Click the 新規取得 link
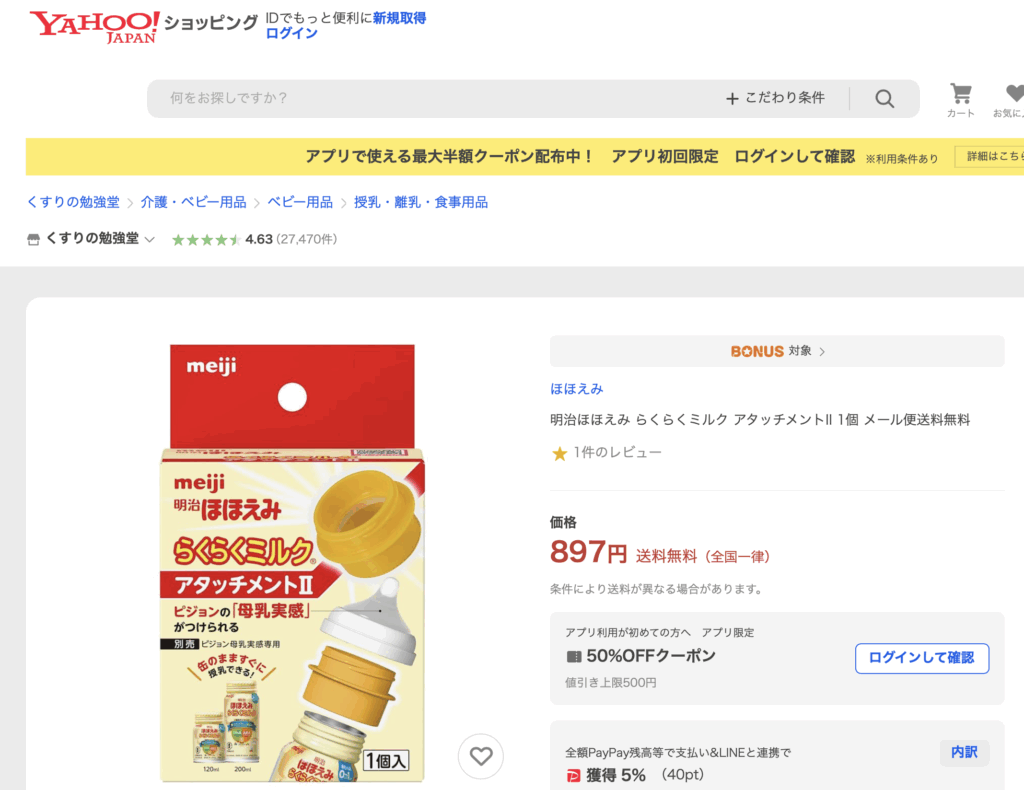 pyautogui.click(x=399, y=18)
